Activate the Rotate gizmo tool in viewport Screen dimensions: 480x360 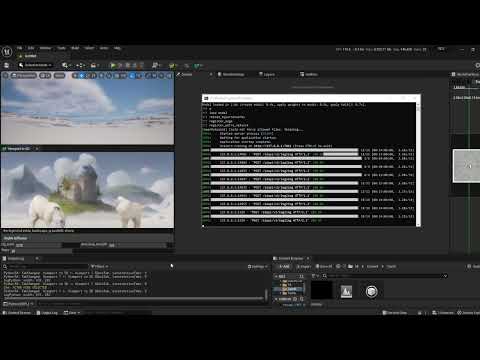(88, 76)
